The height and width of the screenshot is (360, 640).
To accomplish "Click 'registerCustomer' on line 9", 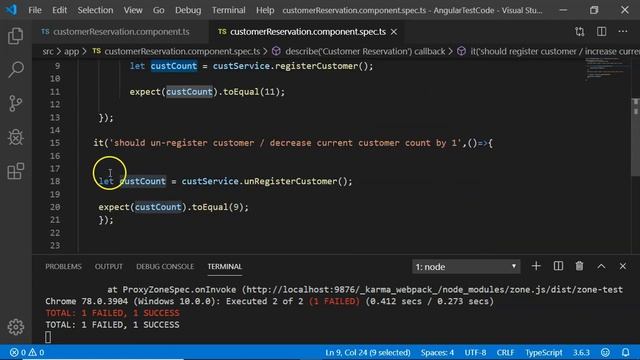I will pyautogui.click(x=317, y=66).
